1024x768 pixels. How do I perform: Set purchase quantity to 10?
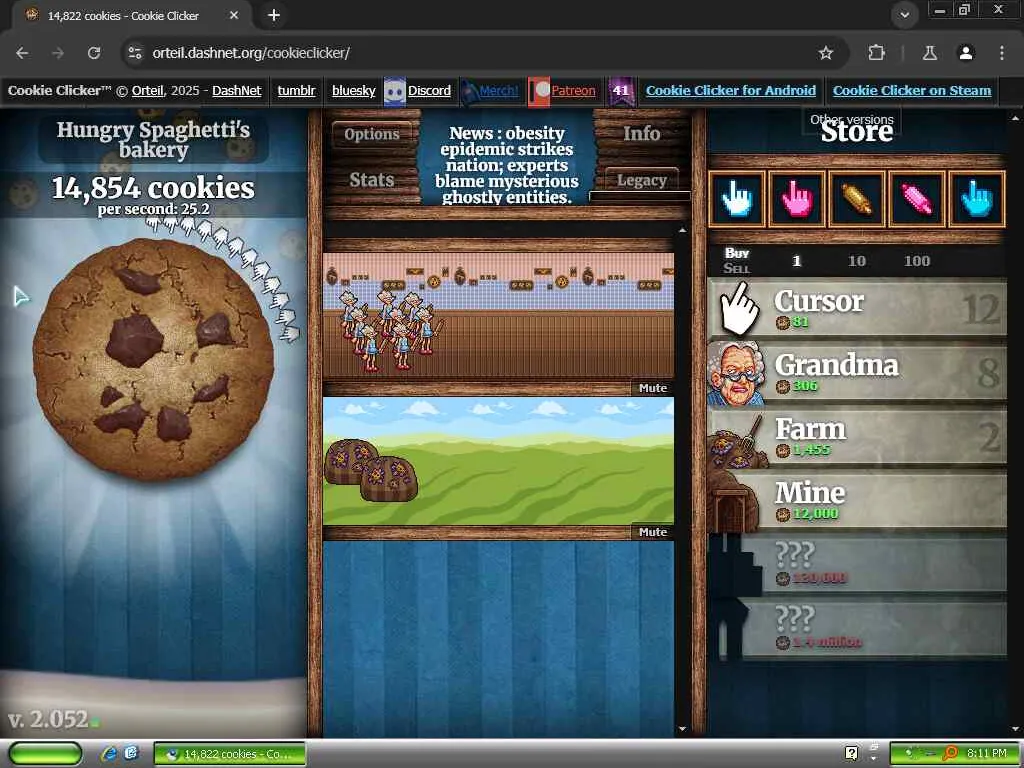tap(857, 261)
